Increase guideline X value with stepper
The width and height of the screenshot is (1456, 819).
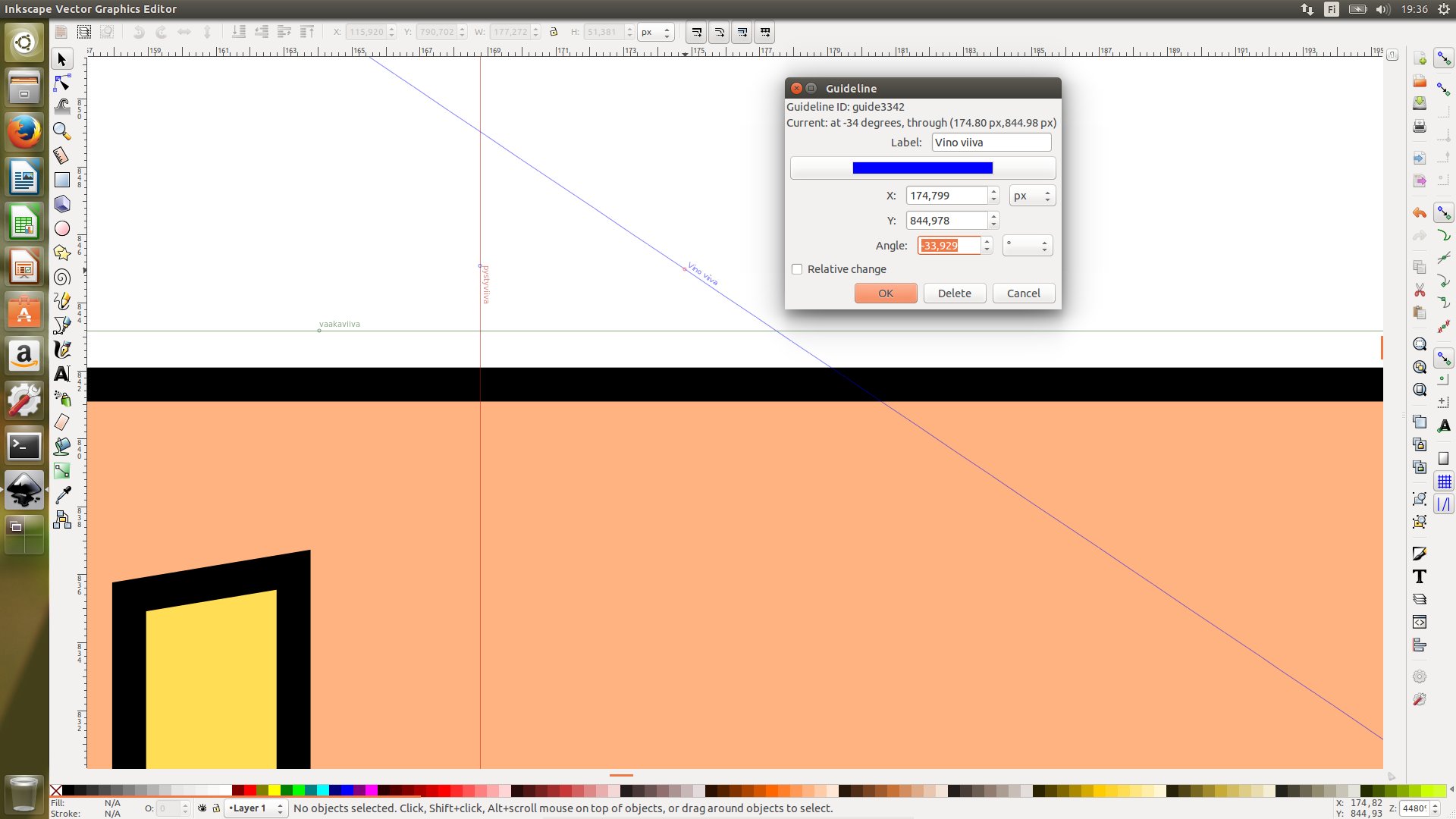(x=993, y=191)
